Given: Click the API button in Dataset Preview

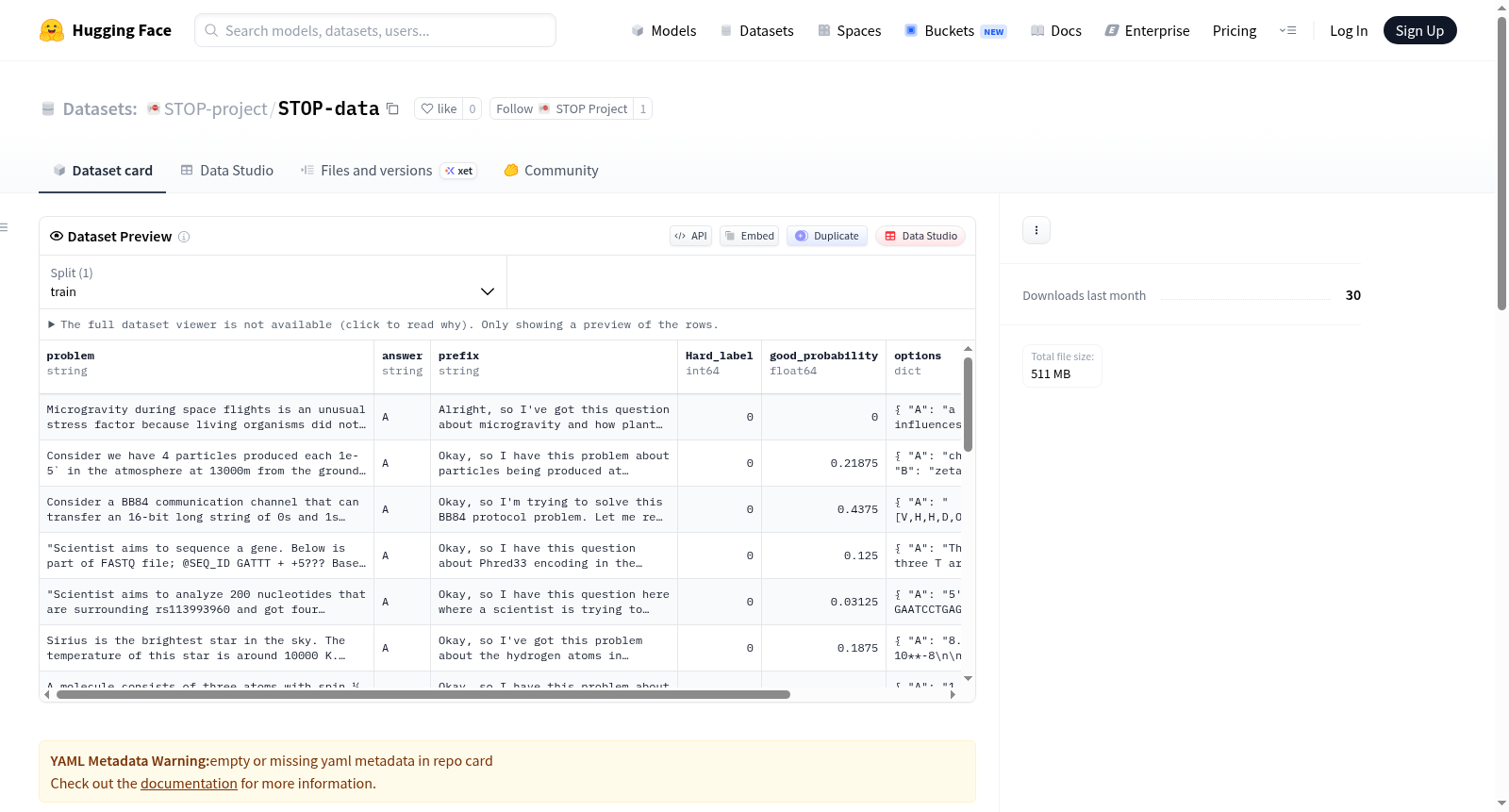Looking at the screenshot, I should 690,236.
